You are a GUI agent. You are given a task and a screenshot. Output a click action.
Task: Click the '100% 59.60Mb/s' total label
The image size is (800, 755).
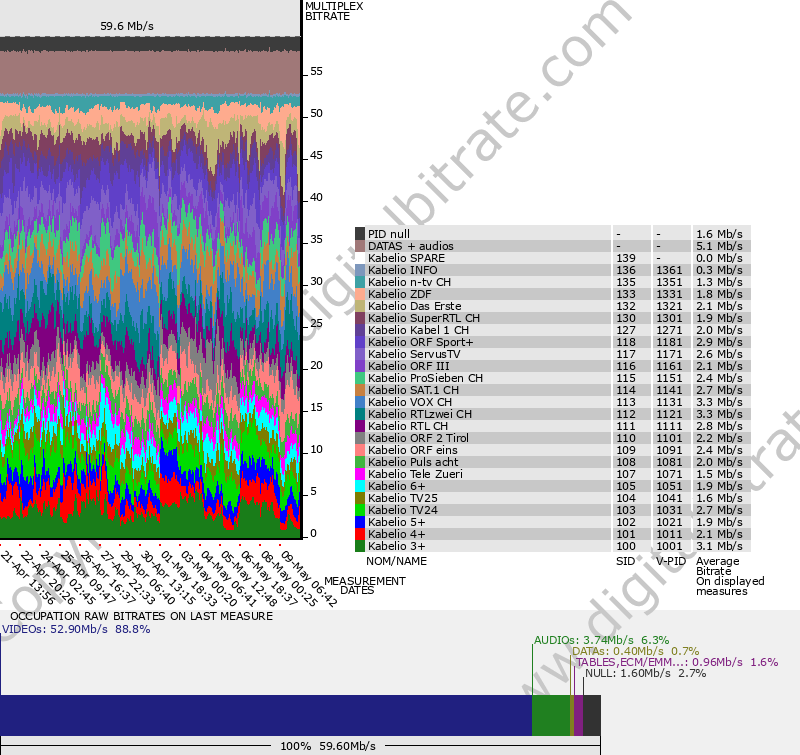point(328,746)
